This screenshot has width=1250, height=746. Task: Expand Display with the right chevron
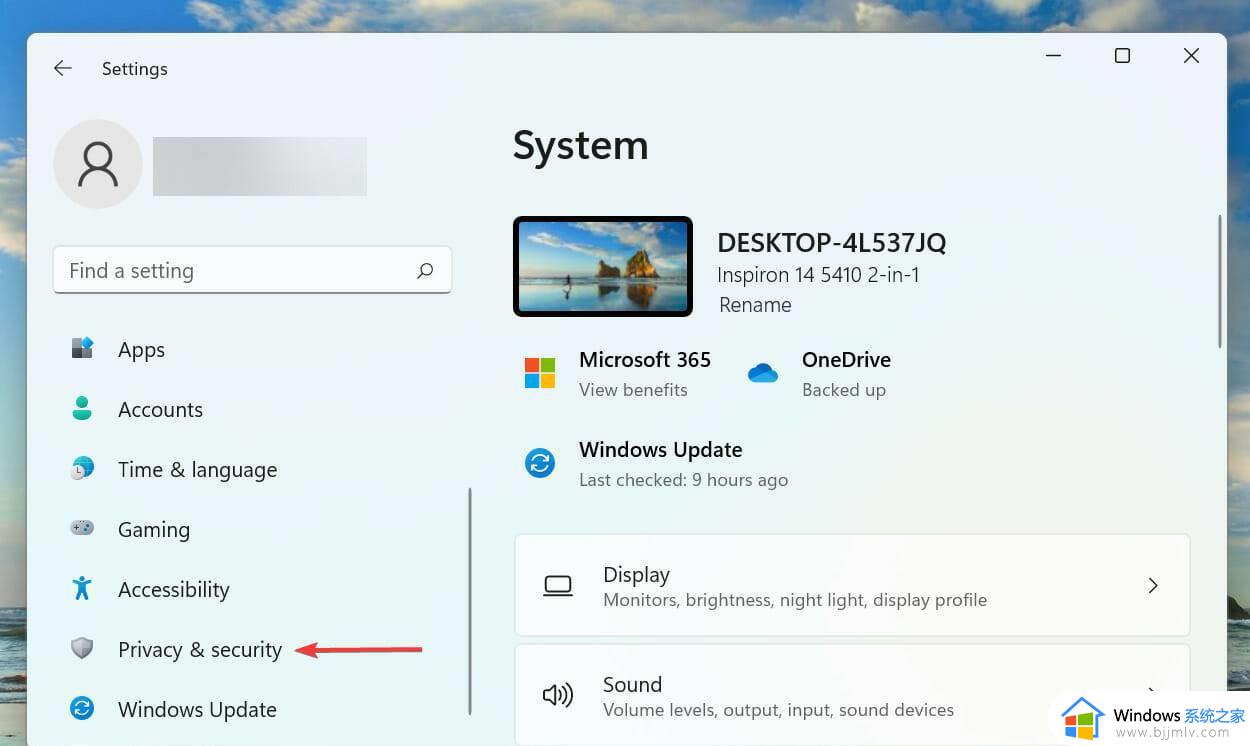coord(1153,585)
